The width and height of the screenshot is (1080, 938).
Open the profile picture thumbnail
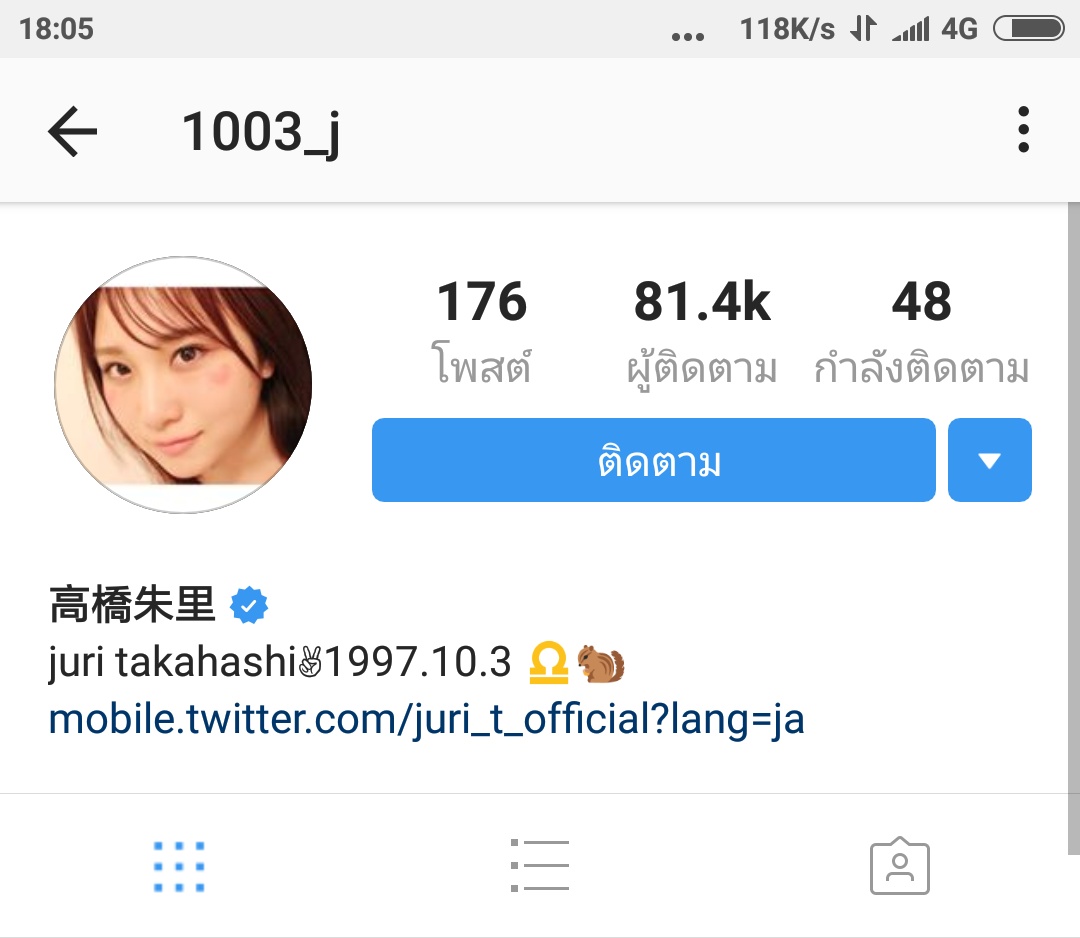(x=183, y=385)
